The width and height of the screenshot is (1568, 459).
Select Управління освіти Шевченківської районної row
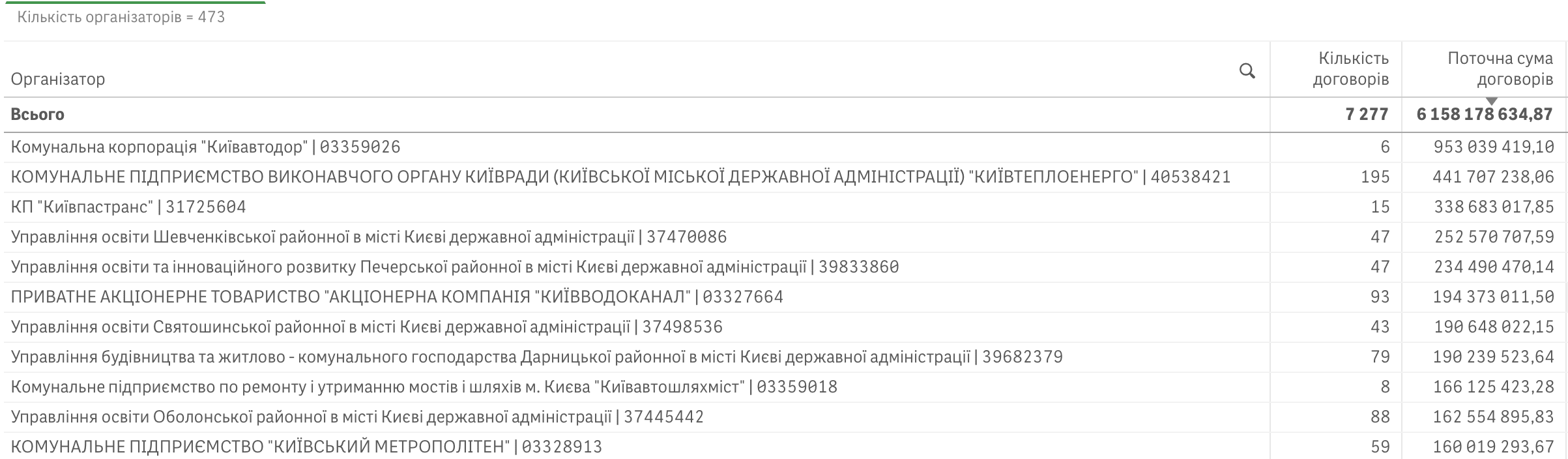368,237
